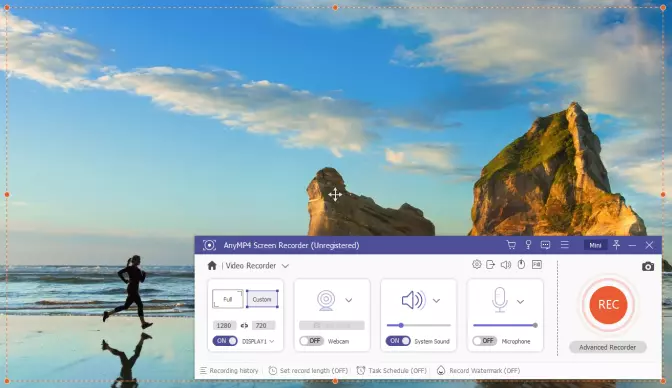Open the feedback chat icon

click(545, 245)
